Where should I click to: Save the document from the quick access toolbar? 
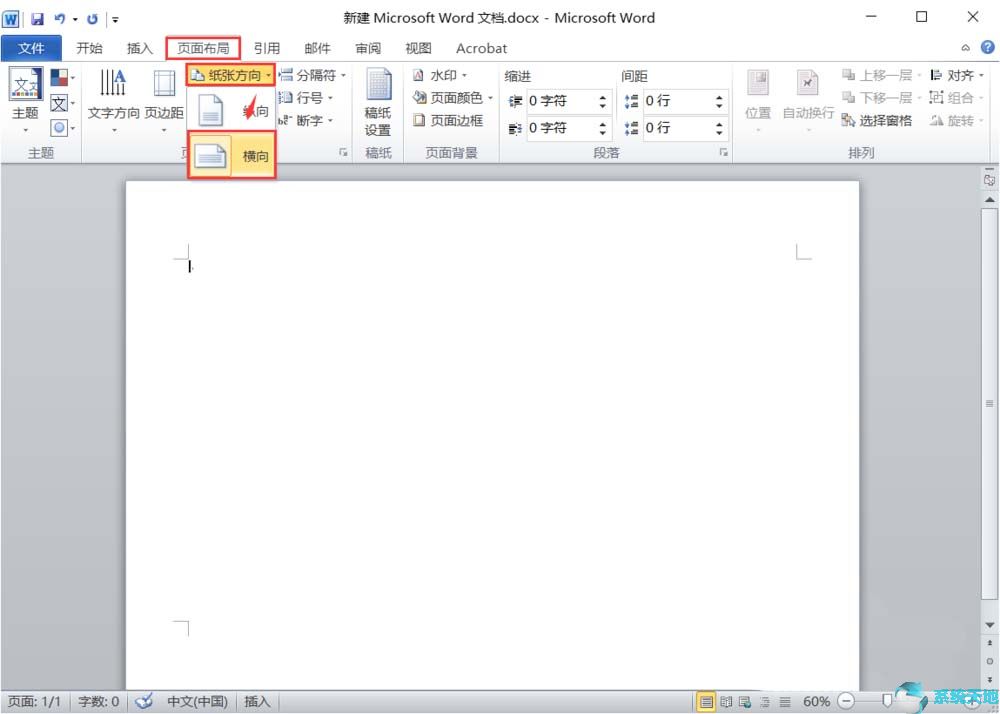(38, 18)
